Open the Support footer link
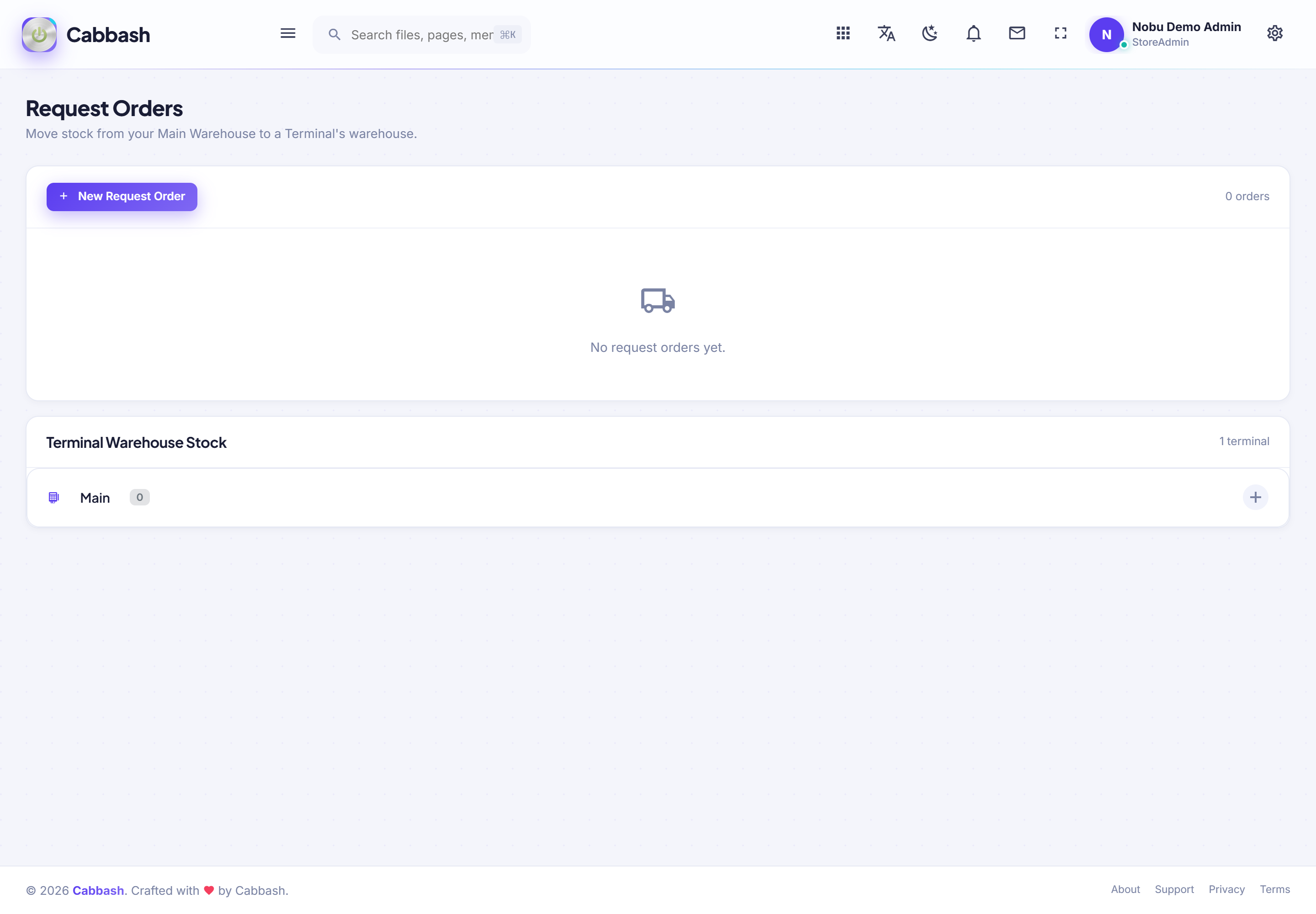The height and width of the screenshot is (914, 1316). click(x=1174, y=889)
